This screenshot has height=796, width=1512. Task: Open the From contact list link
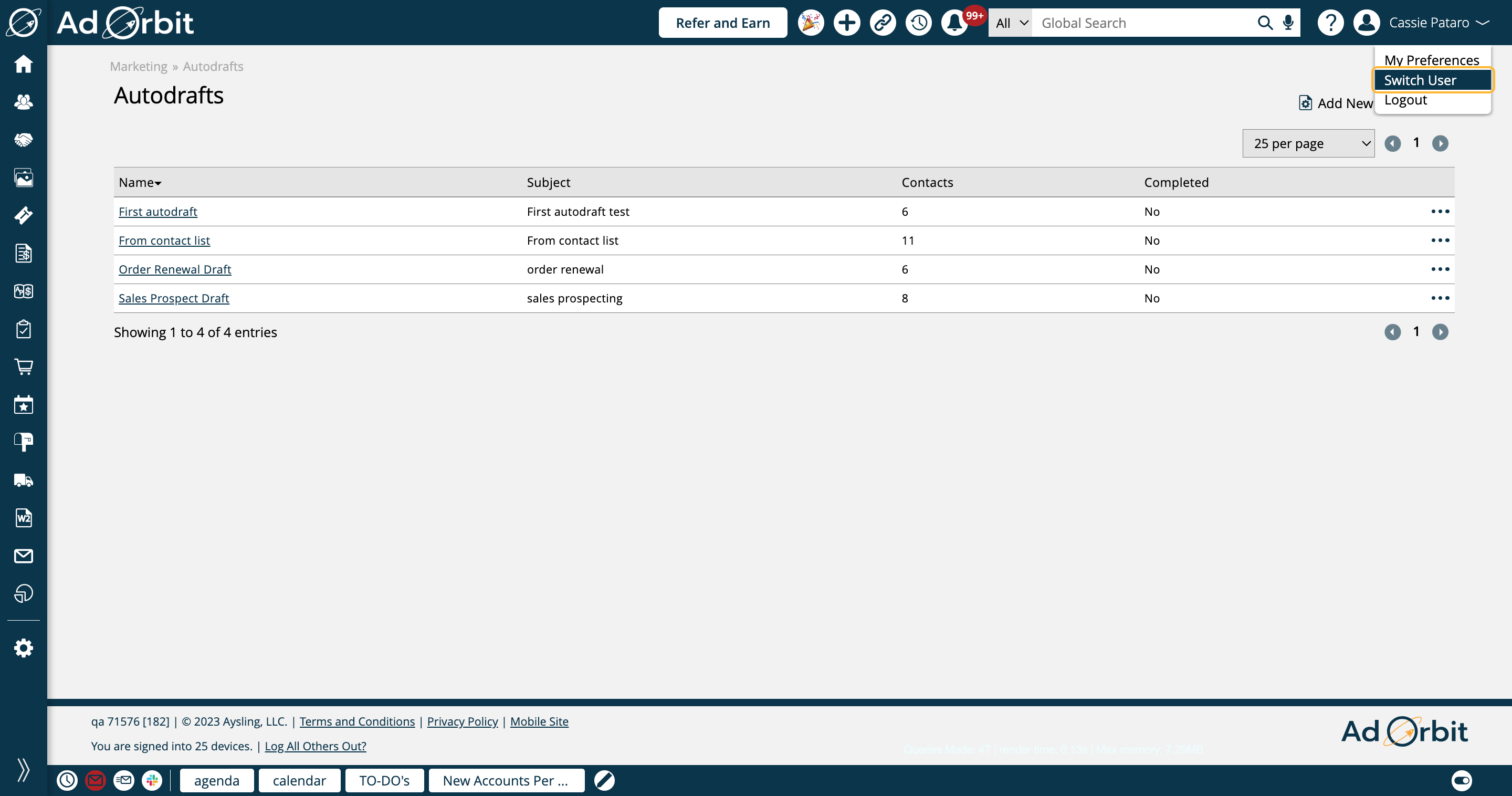coord(164,240)
